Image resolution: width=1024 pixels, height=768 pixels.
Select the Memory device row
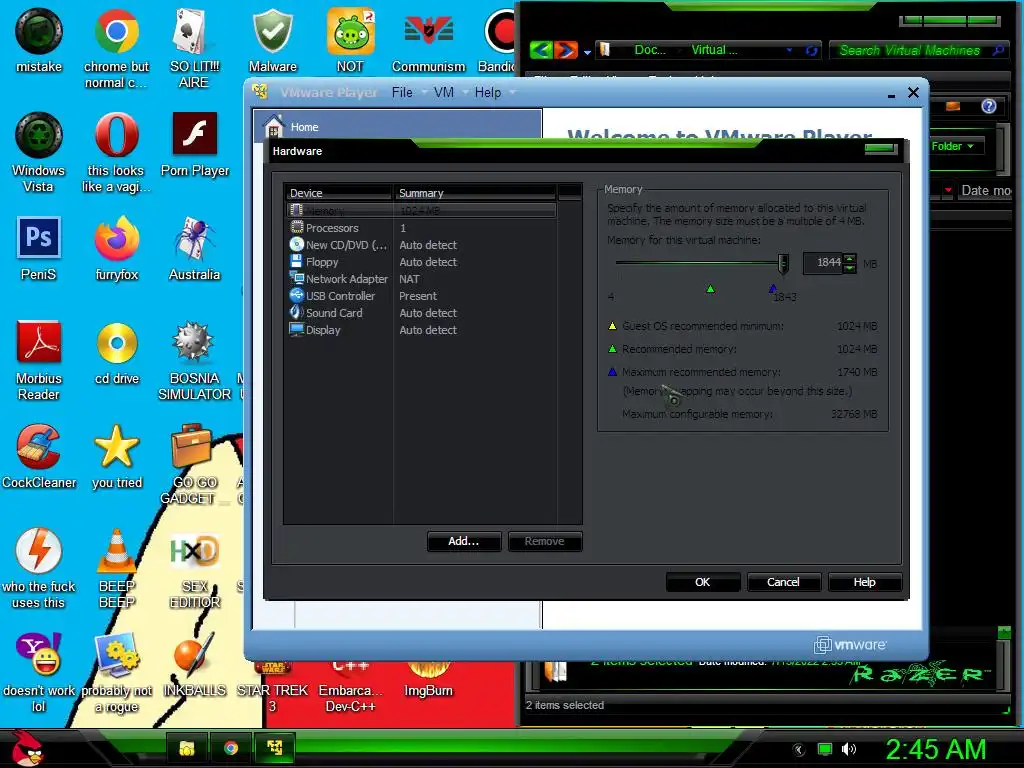(421, 210)
